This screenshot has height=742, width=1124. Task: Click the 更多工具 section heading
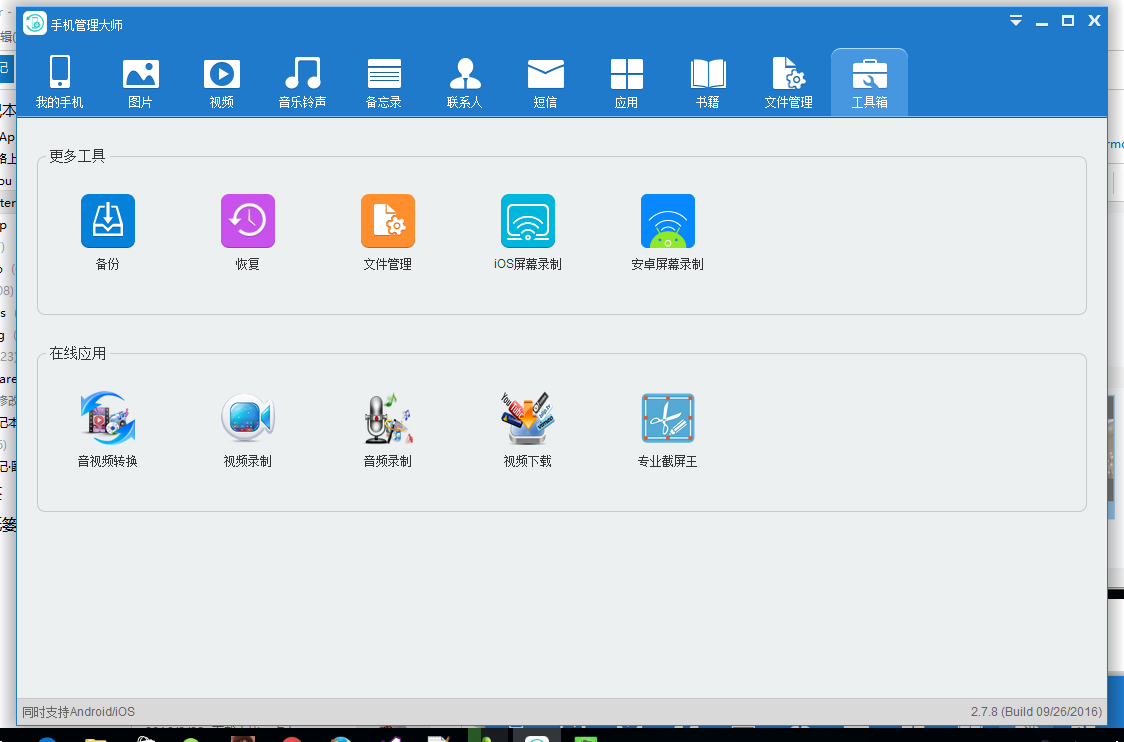point(77,156)
